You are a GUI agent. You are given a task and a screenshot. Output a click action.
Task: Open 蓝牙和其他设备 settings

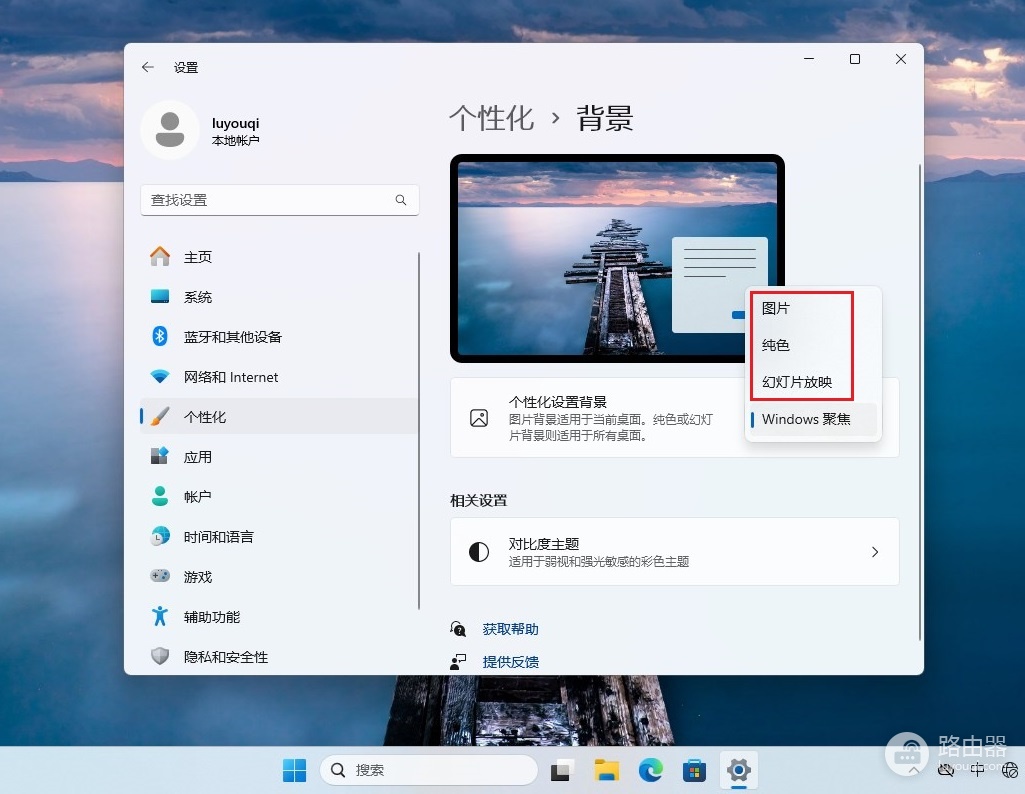click(280, 337)
